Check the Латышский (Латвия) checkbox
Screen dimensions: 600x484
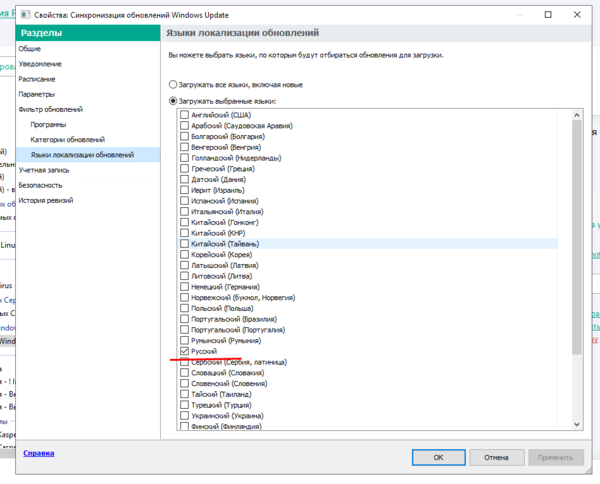(184, 265)
